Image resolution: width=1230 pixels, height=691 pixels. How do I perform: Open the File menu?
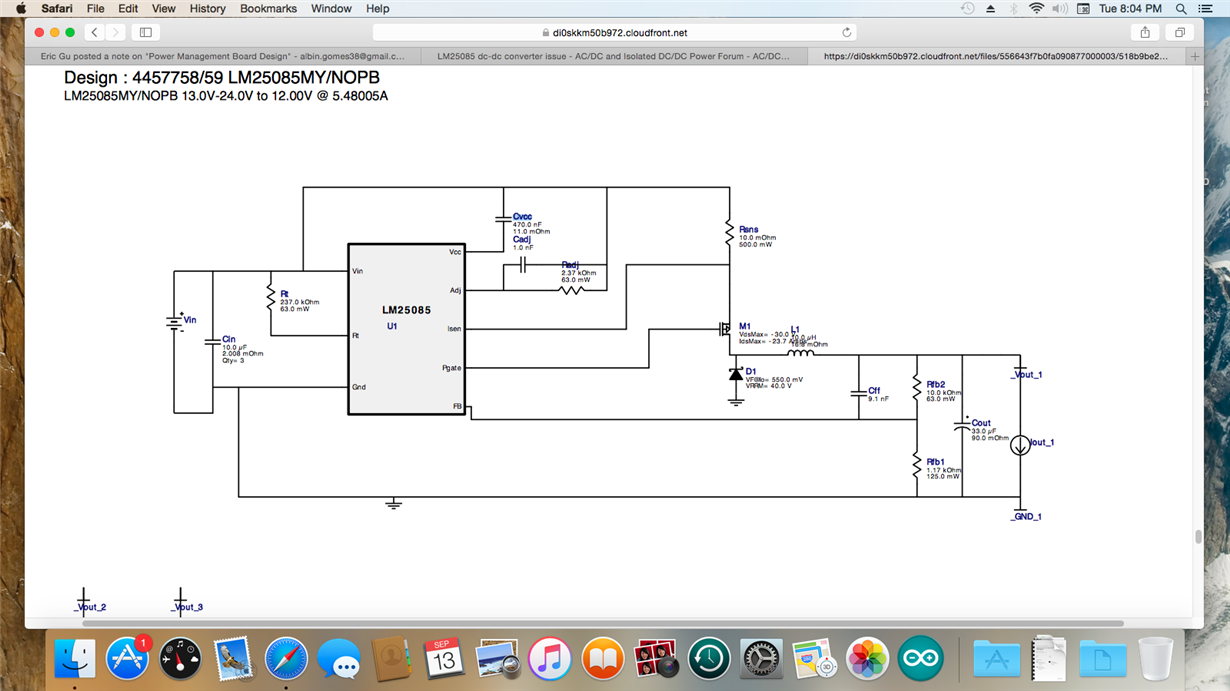pyautogui.click(x=95, y=8)
